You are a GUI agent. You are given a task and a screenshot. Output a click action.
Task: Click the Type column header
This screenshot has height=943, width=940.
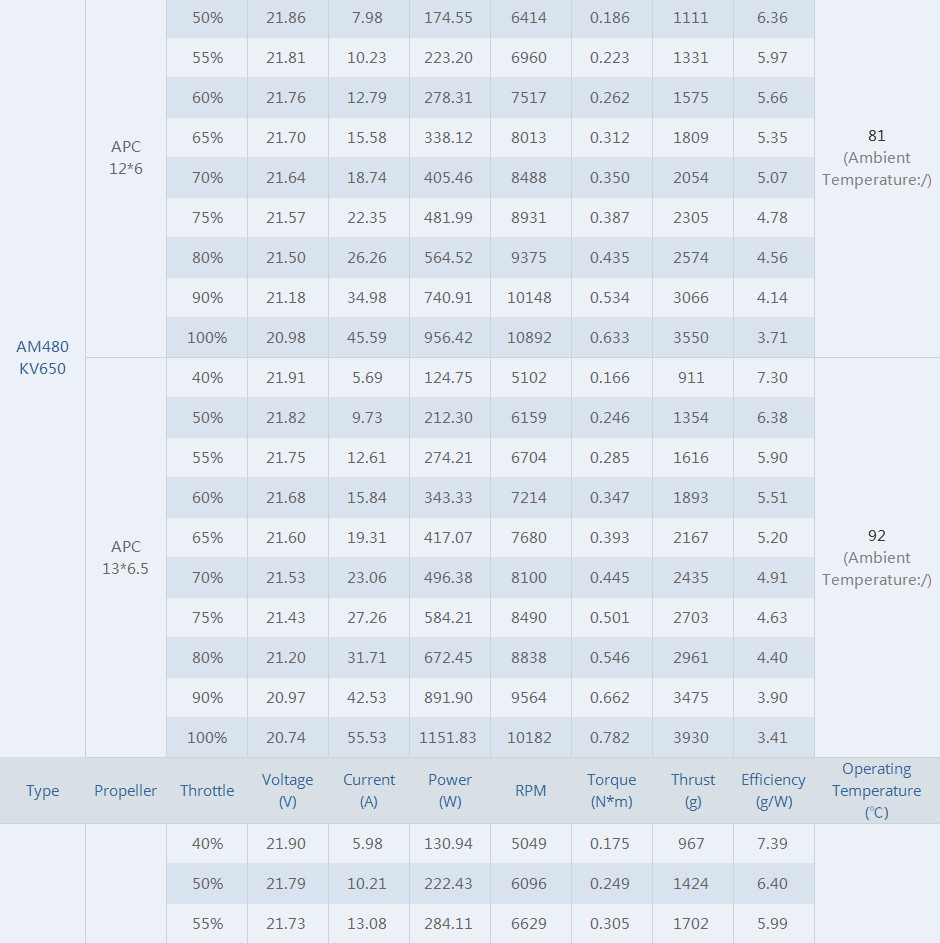tap(43, 791)
